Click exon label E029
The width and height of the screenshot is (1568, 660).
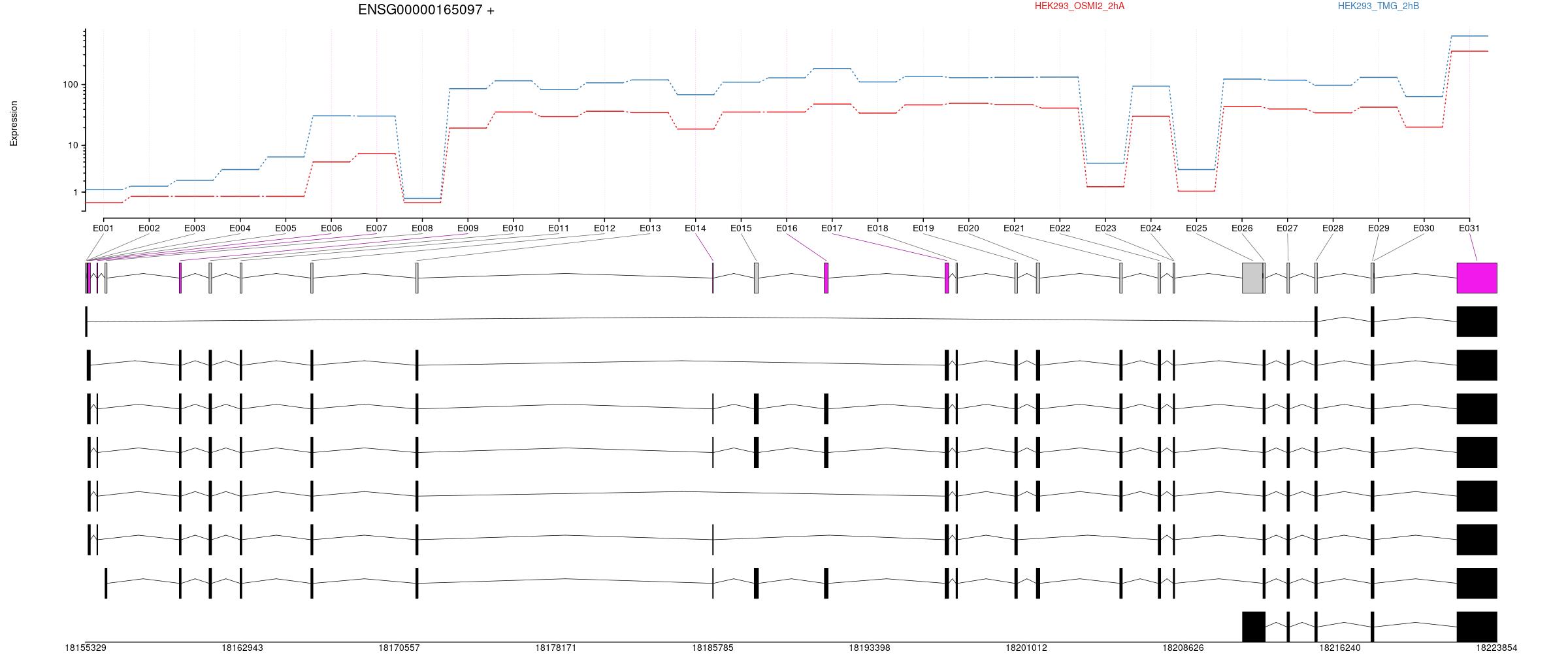1379,228
